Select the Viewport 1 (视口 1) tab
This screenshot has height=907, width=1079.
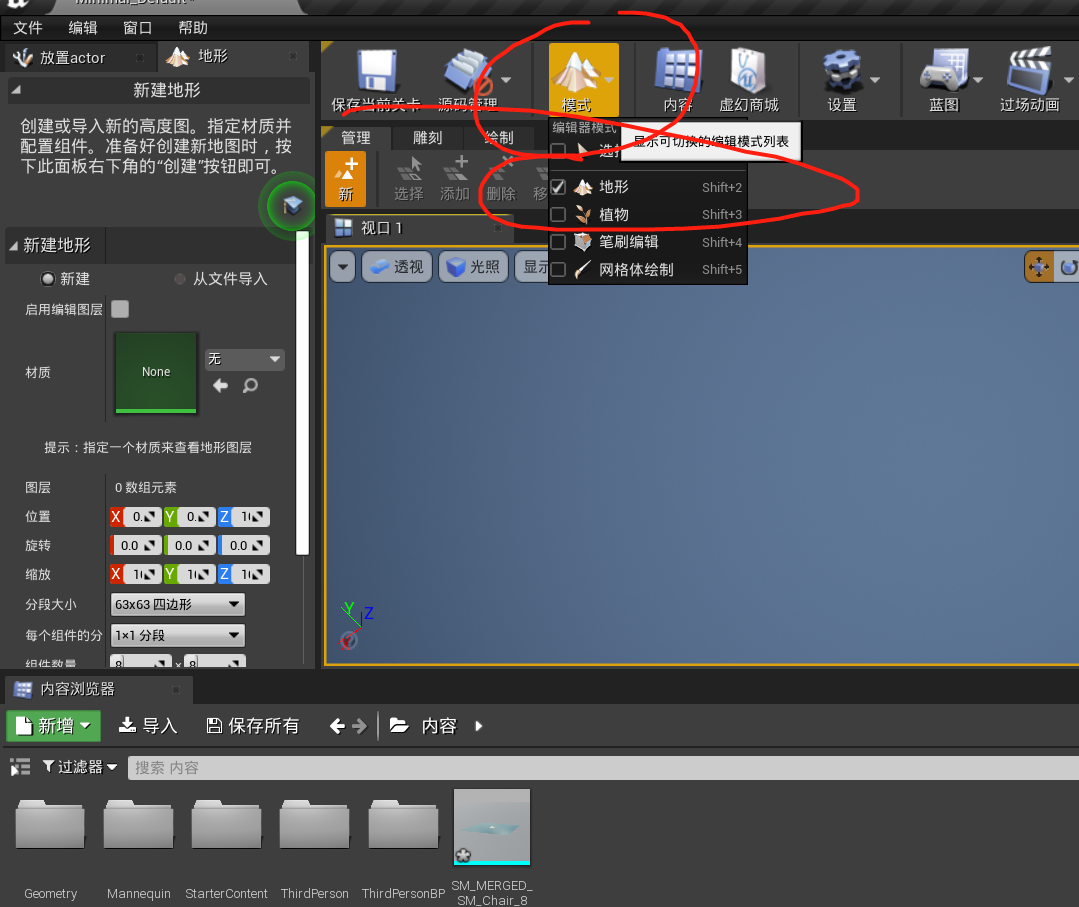click(420, 228)
